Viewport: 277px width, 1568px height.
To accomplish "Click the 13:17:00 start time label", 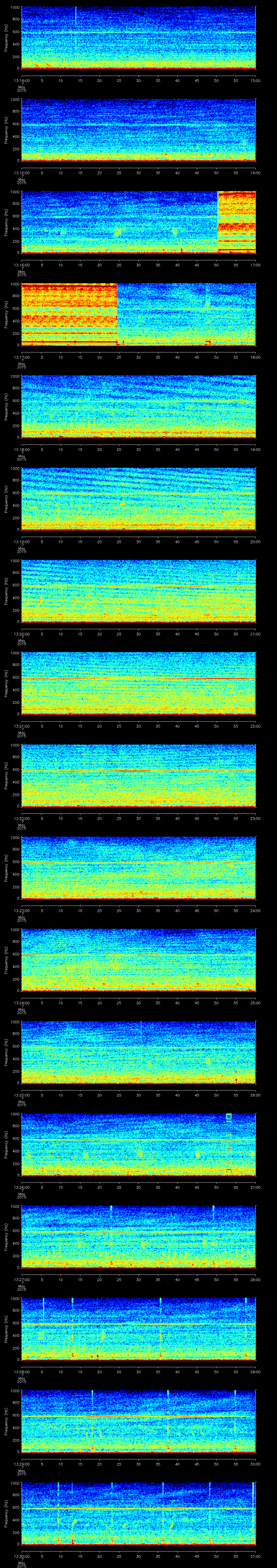I will tap(22, 357).
